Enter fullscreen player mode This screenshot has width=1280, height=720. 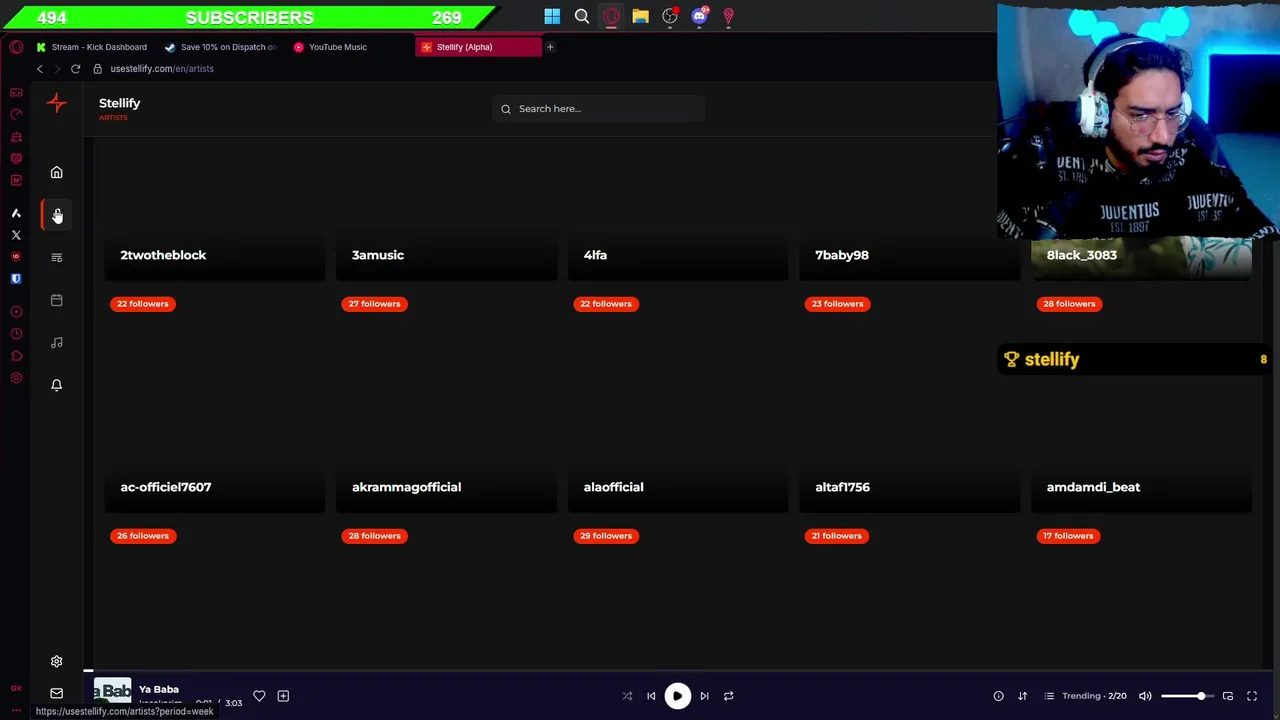click(1252, 696)
